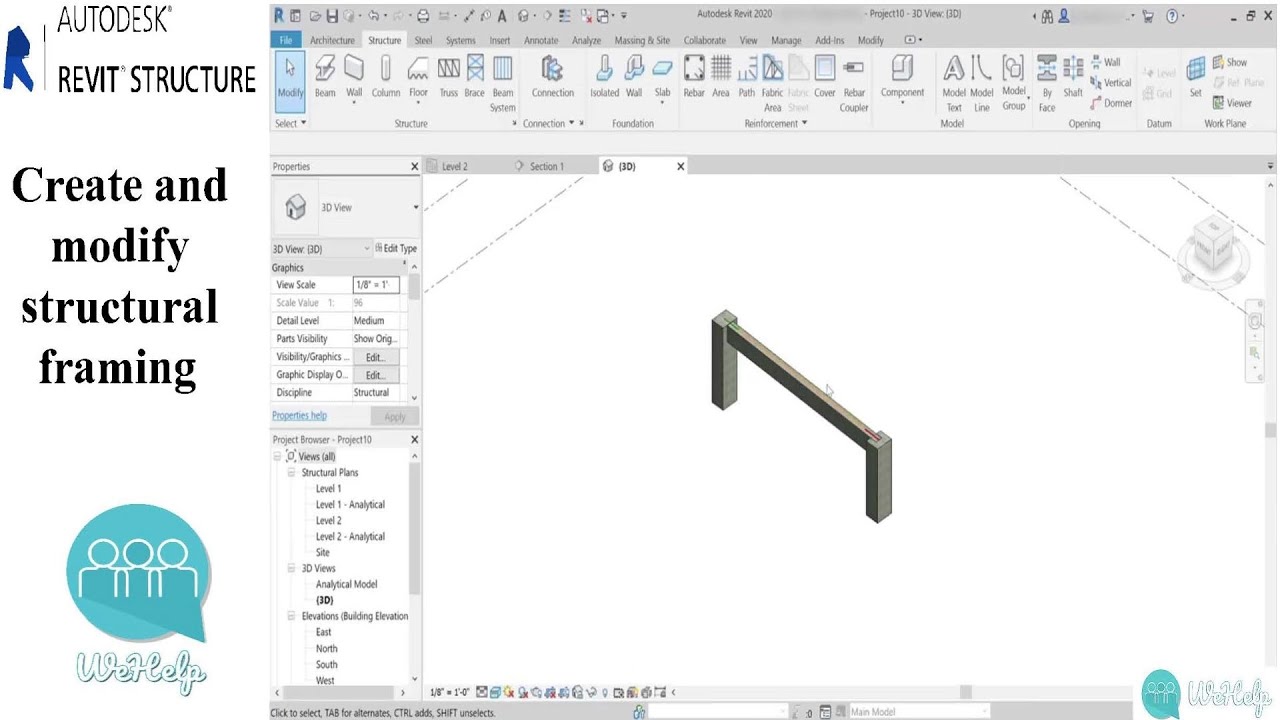Select the Beam tool in Structure panel
Screen dimensions: 1280x720
(325, 77)
